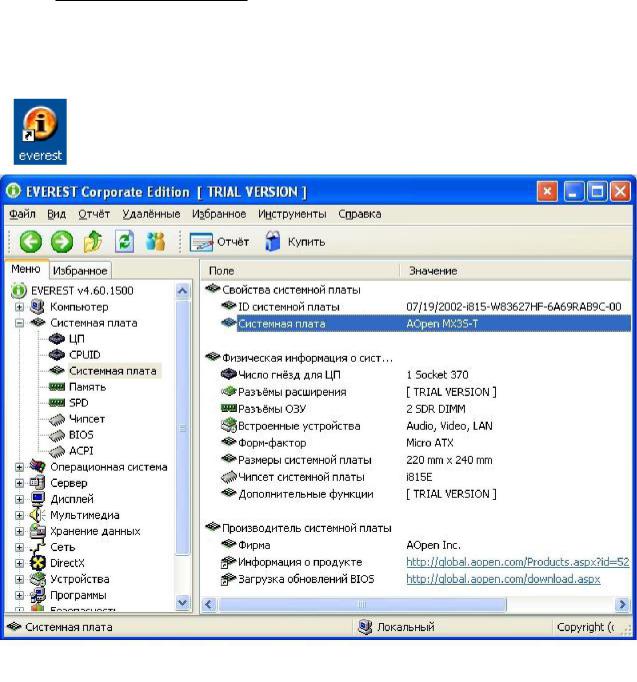This screenshot has height=682, width=637.
Task: Expand the Хранение данных tree node
Action: click(19, 532)
